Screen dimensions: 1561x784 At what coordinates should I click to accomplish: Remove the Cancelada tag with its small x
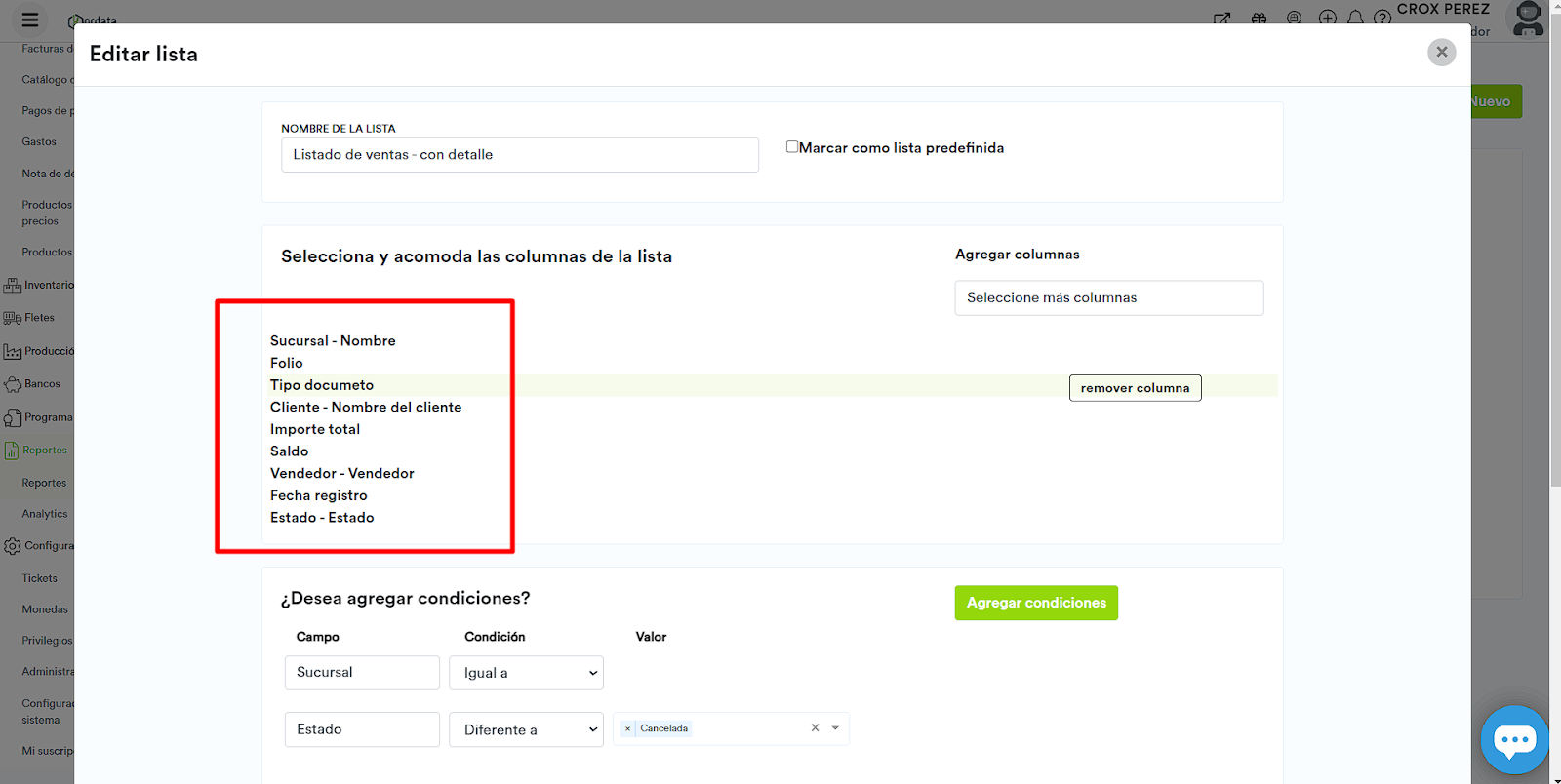627,728
